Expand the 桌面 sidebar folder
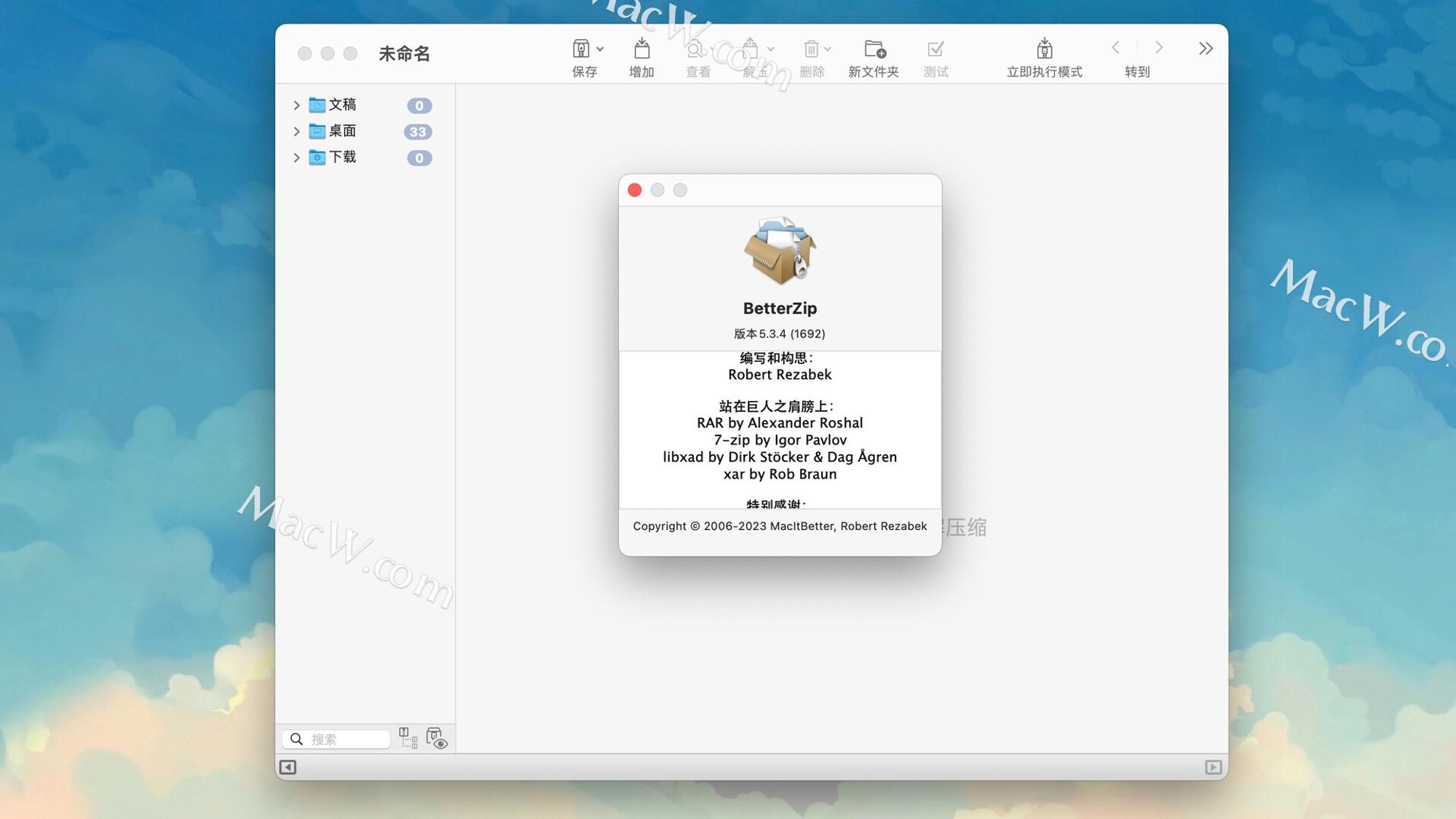Image resolution: width=1456 pixels, height=819 pixels. [296, 131]
